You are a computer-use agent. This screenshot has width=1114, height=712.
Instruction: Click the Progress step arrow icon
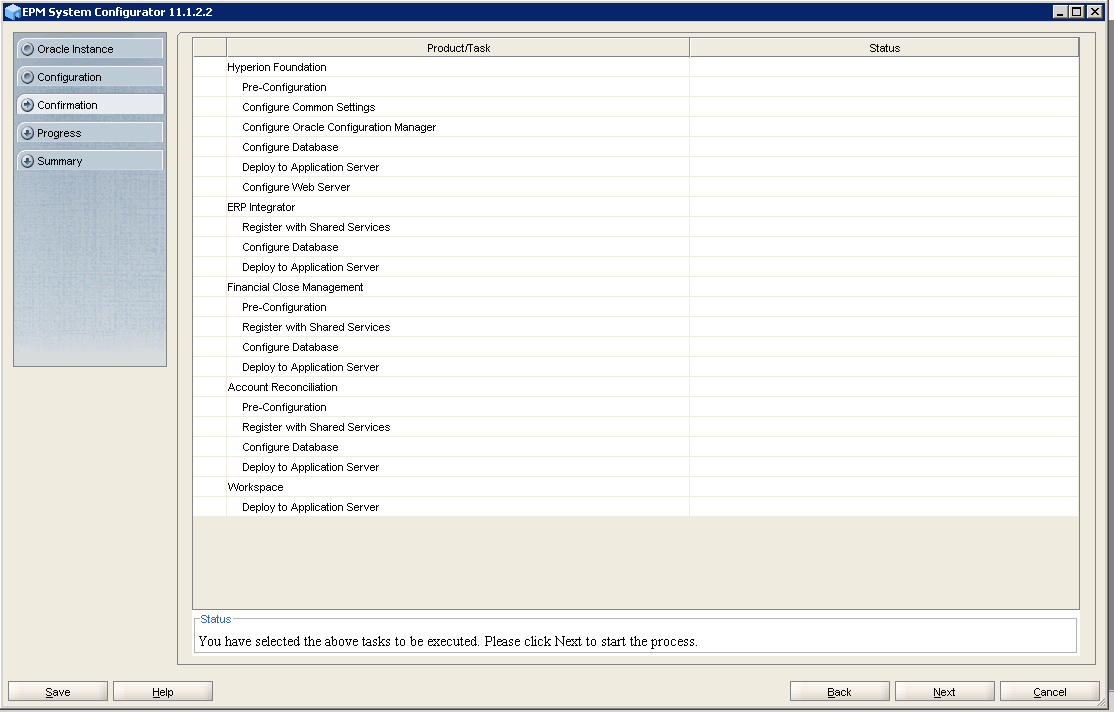tap(28, 133)
